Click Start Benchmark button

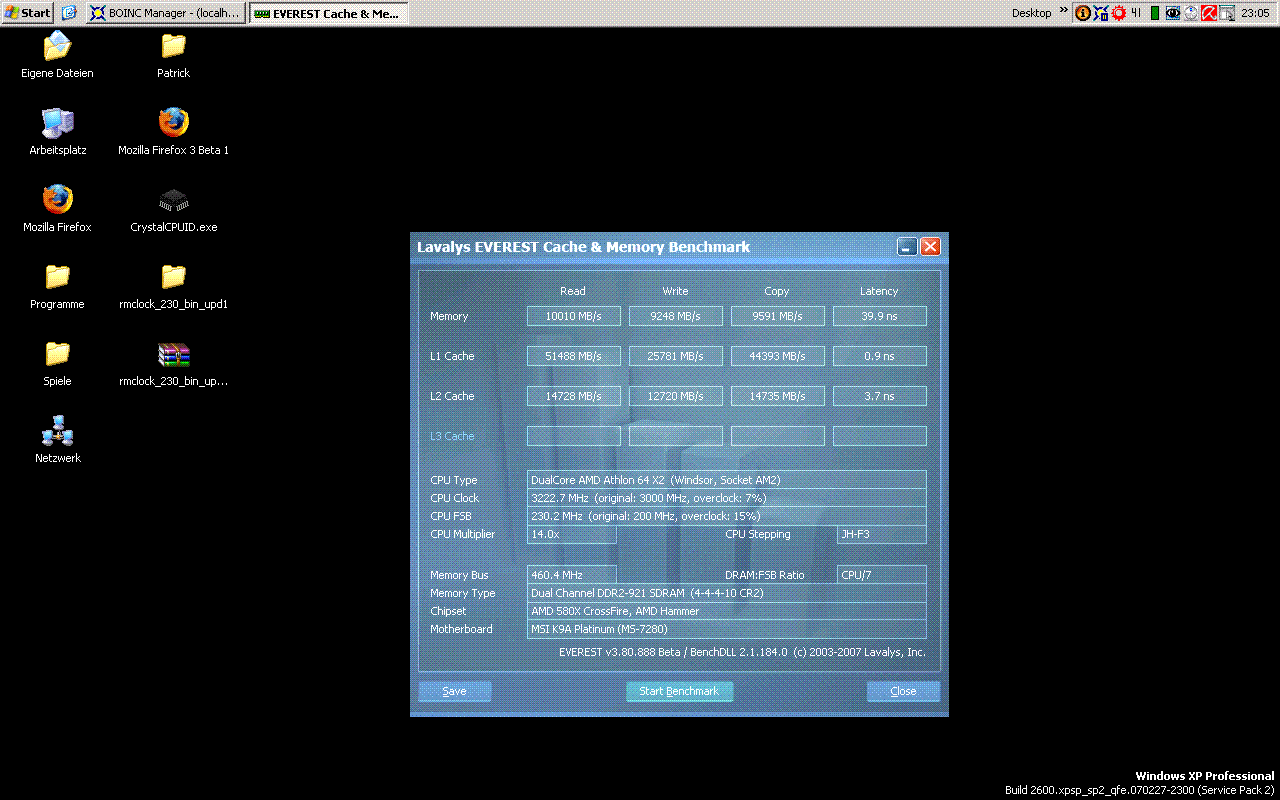point(679,691)
